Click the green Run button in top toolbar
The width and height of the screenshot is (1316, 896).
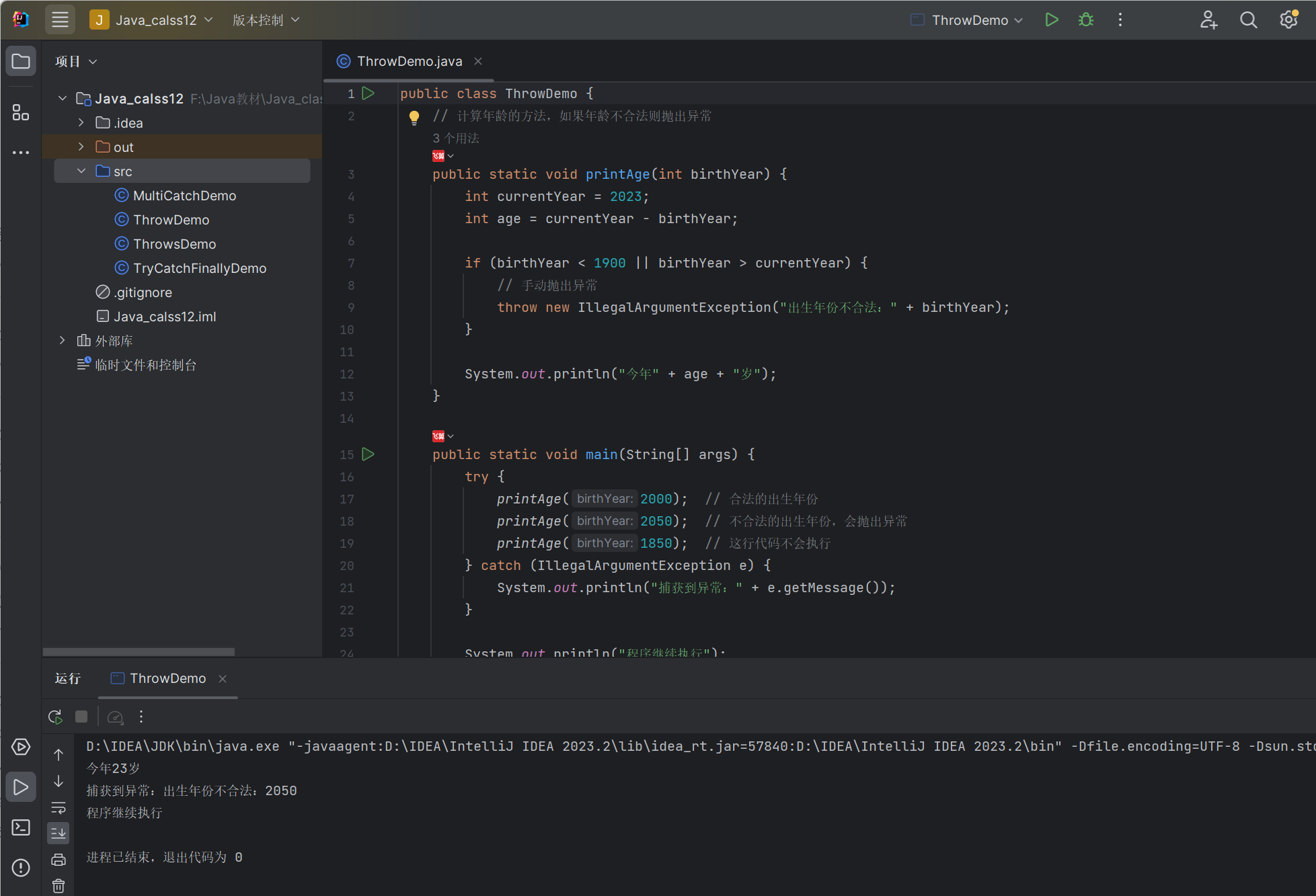pos(1052,20)
